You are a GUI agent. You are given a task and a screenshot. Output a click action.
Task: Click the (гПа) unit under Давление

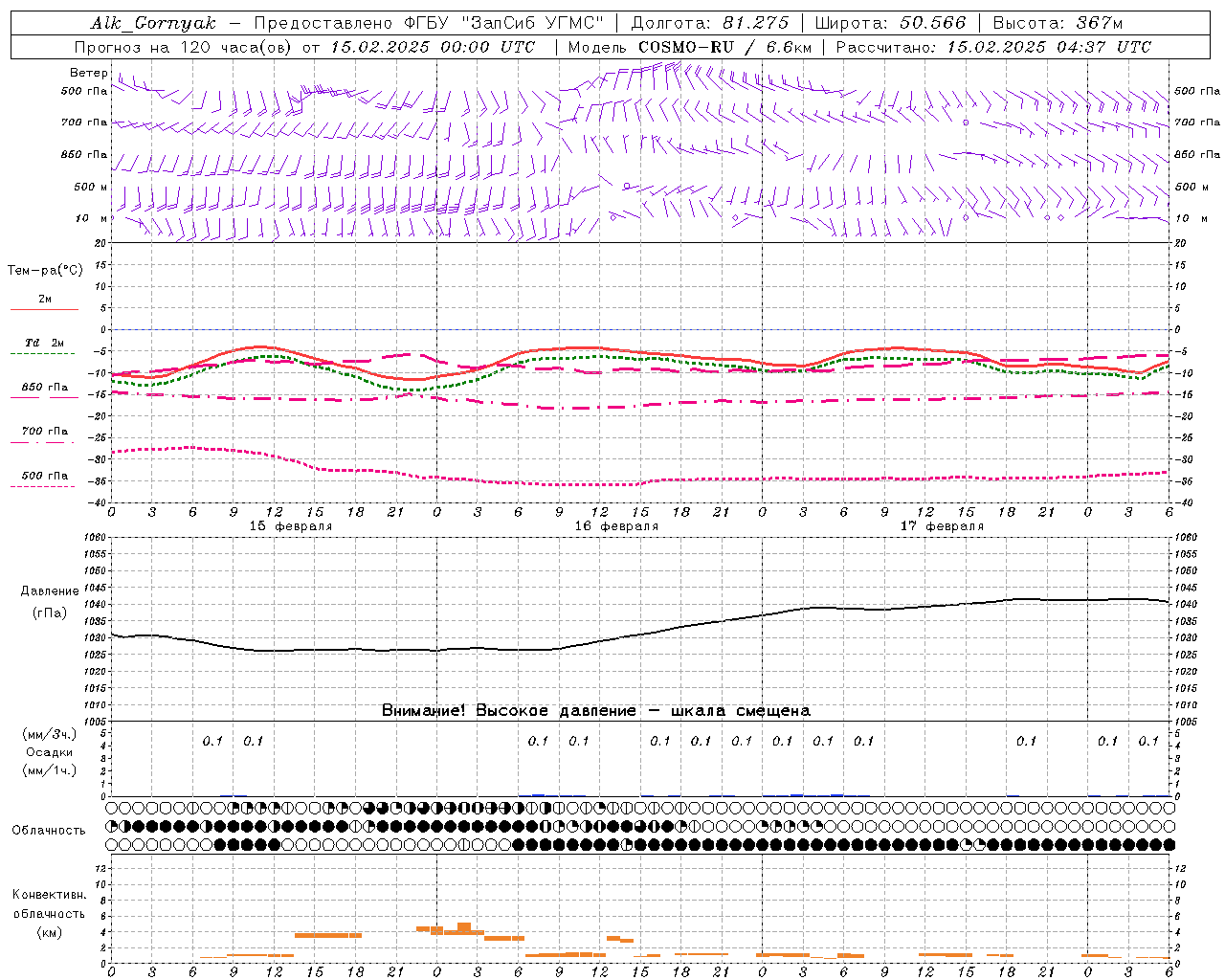coord(50,612)
